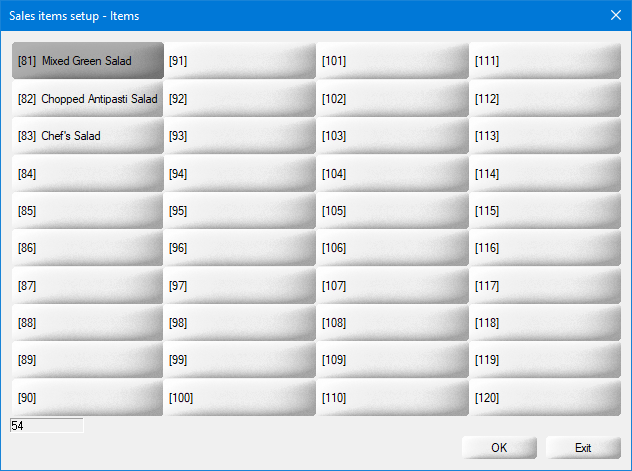Pick item slot 111

click(545, 61)
